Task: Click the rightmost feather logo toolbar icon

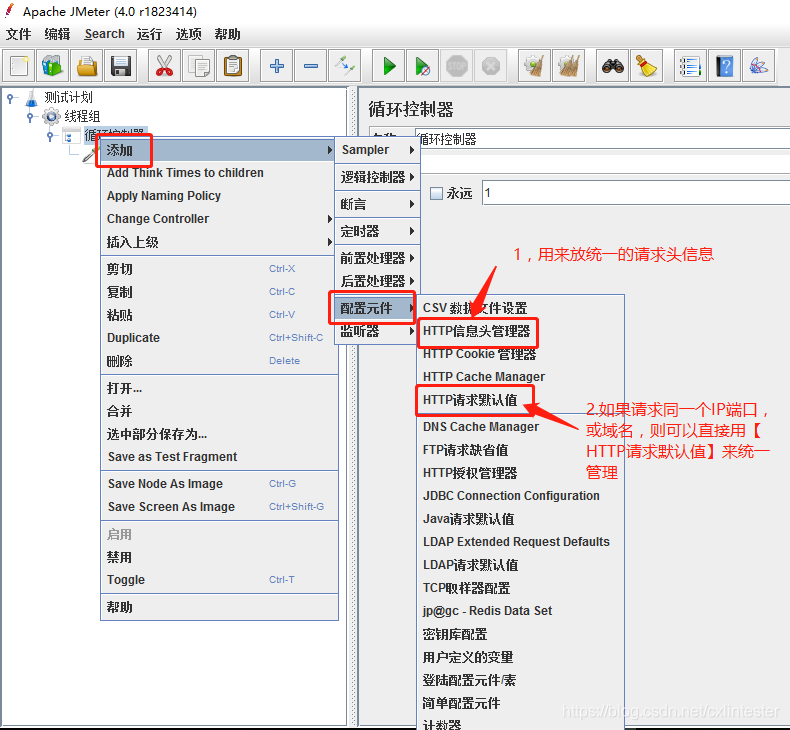Action: coord(758,66)
